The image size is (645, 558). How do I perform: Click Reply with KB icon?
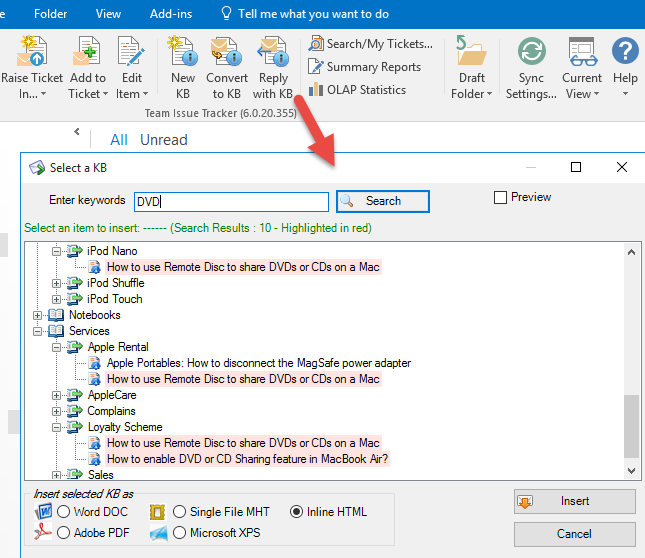pyautogui.click(x=273, y=51)
